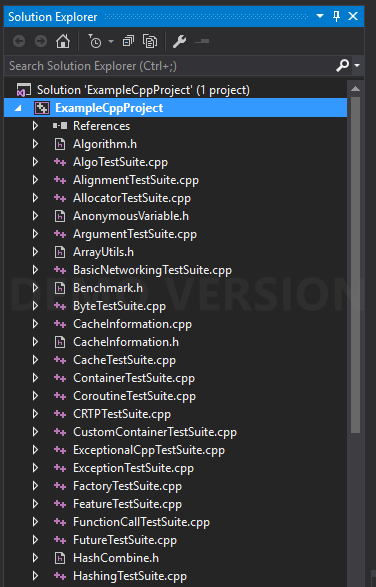Expand Algorithm.h node arrow
Image resolution: width=376 pixels, height=587 pixels.
(x=36, y=144)
